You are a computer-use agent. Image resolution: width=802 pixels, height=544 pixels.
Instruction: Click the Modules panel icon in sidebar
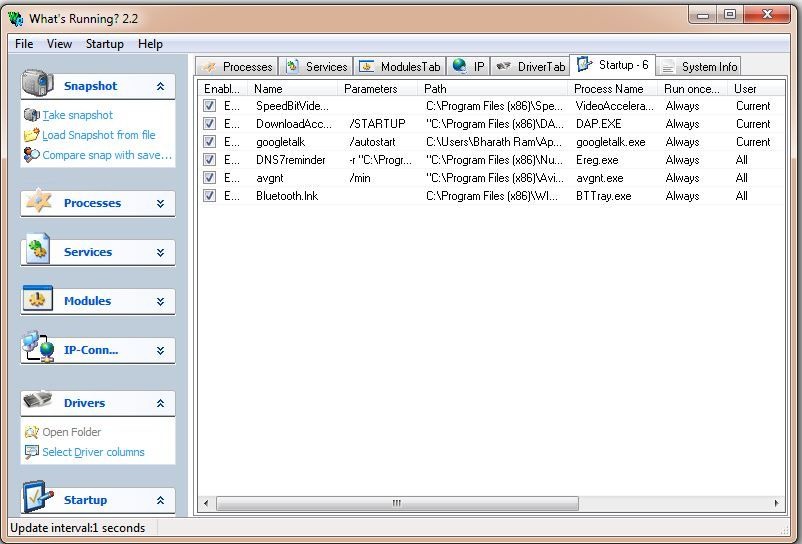click(38, 299)
